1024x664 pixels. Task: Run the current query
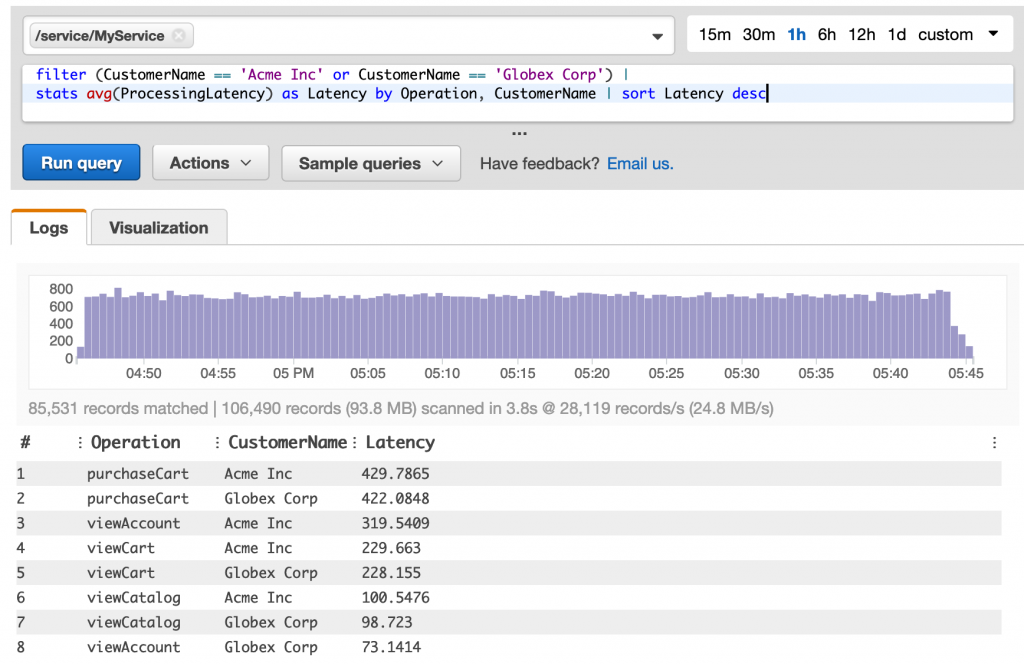81,163
